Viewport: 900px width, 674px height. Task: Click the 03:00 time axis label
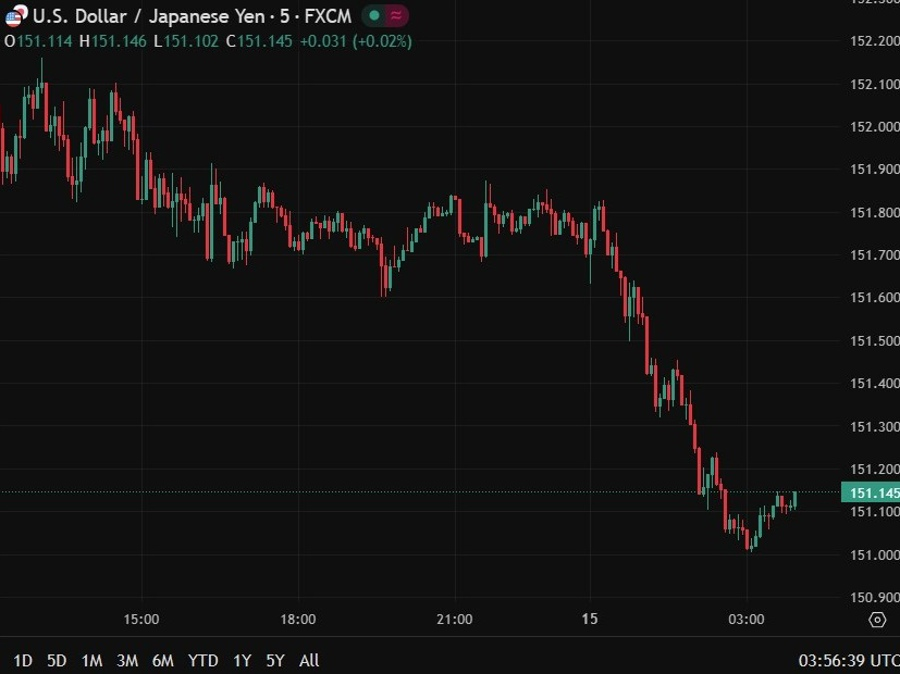(x=747, y=619)
